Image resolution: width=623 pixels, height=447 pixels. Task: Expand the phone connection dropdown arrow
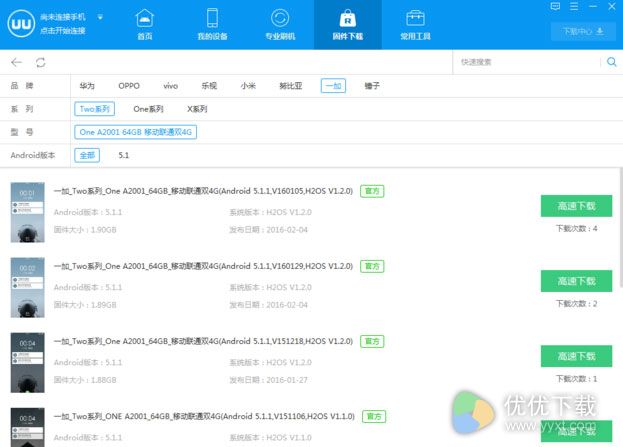point(100,17)
